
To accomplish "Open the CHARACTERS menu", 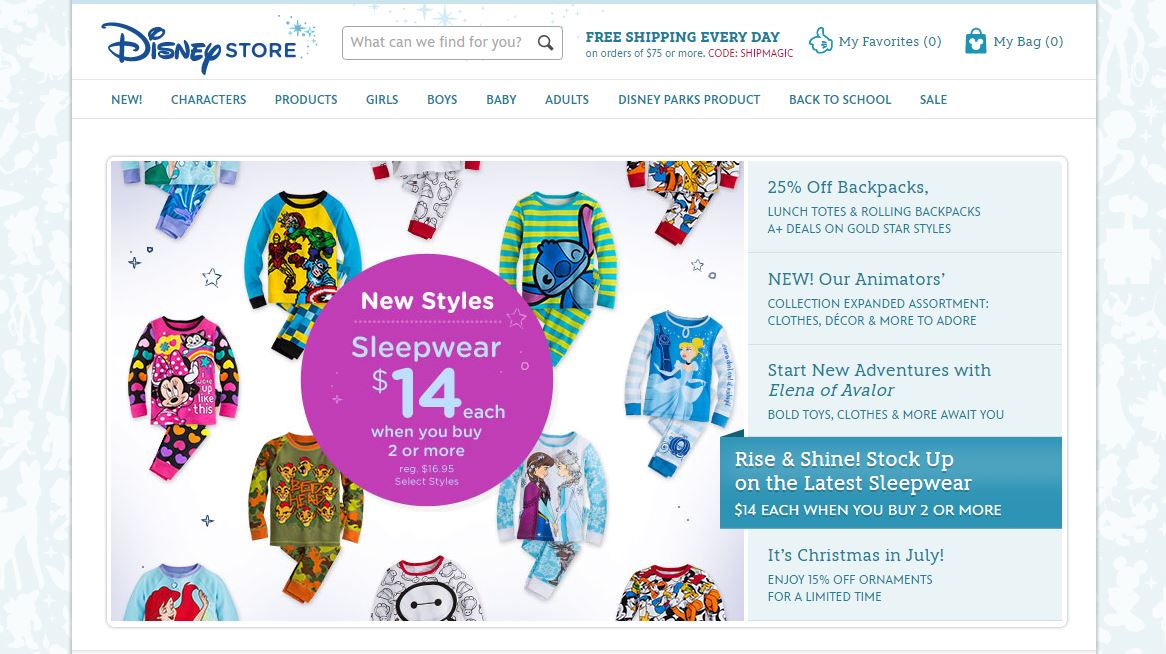I will coord(208,100).
